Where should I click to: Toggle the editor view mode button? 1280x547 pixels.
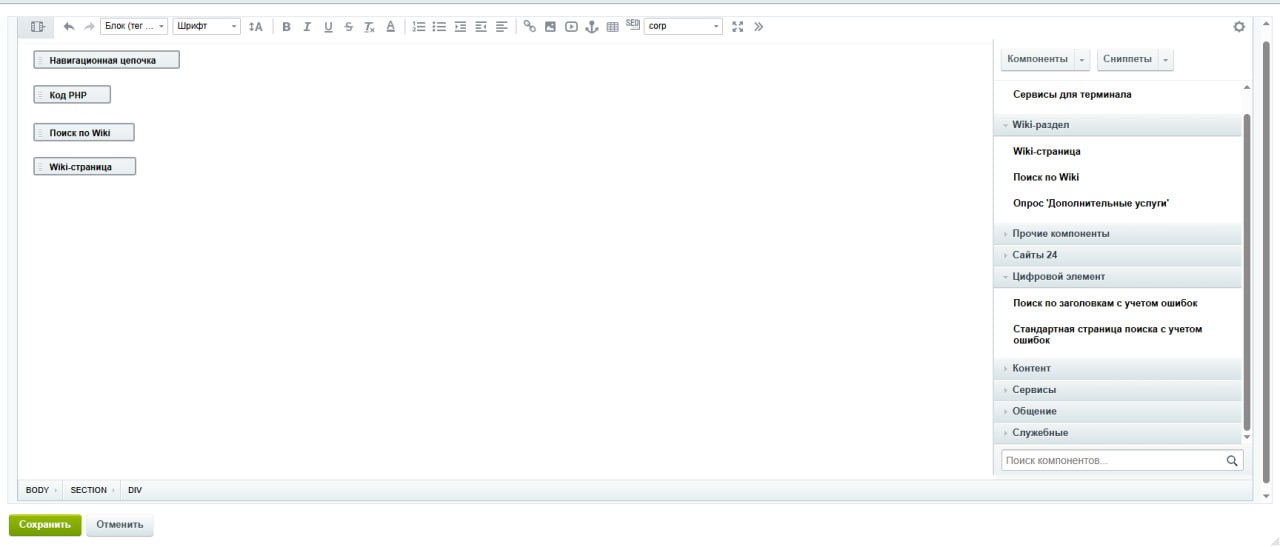[x=38, y=27]
